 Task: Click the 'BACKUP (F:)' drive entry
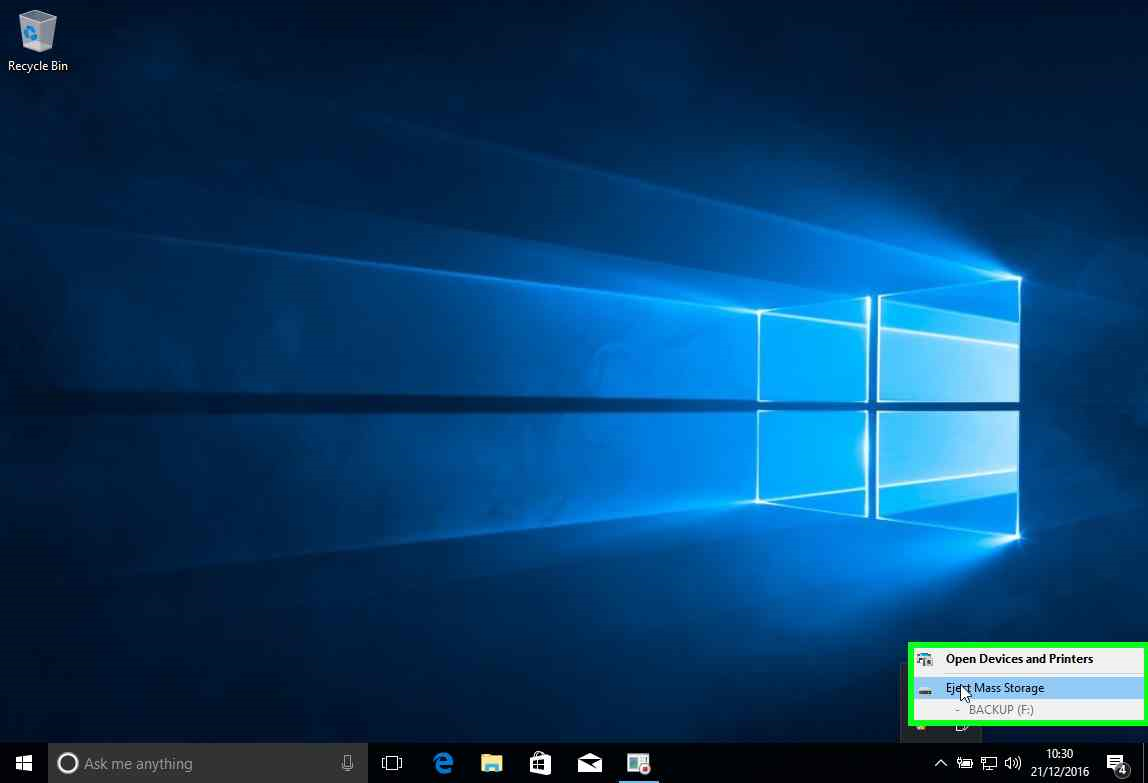click(x=1028, y=710)
